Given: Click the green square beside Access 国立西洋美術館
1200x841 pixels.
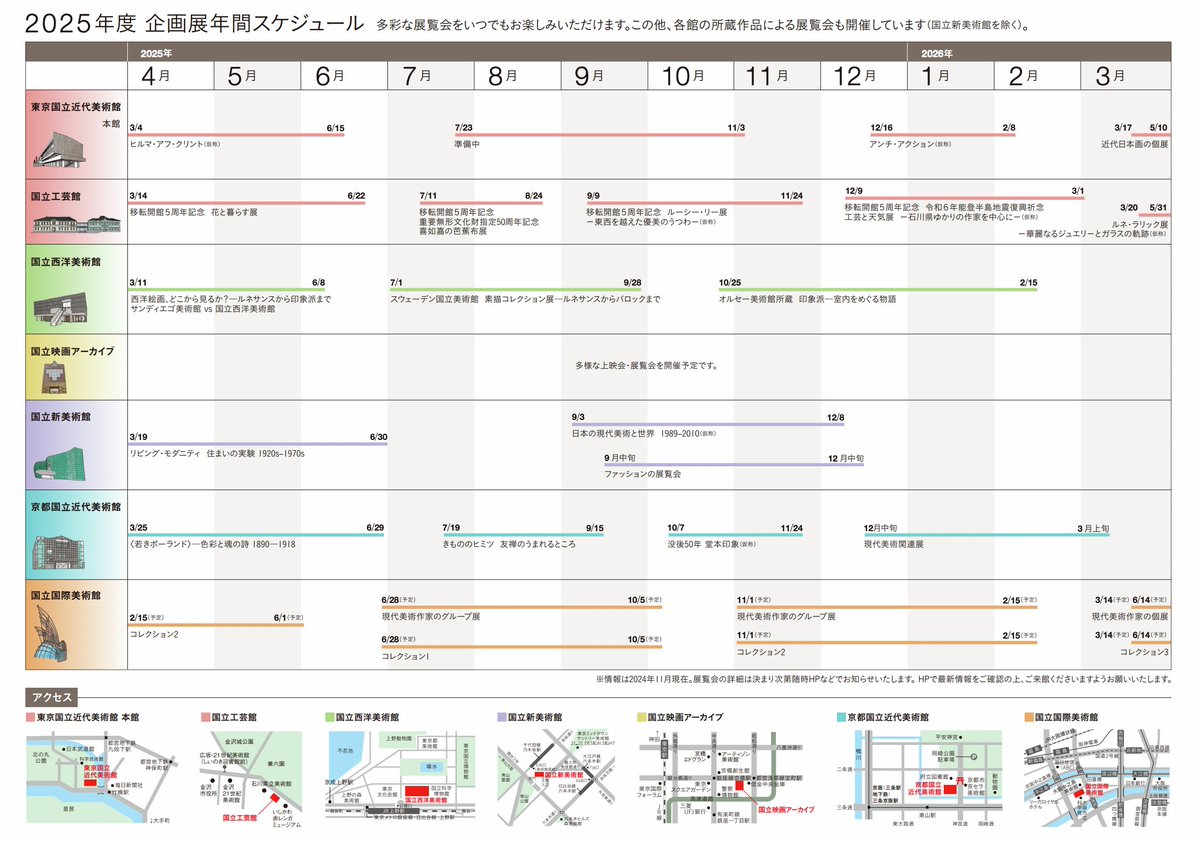Looking at the screenshot, I should 329,717.
